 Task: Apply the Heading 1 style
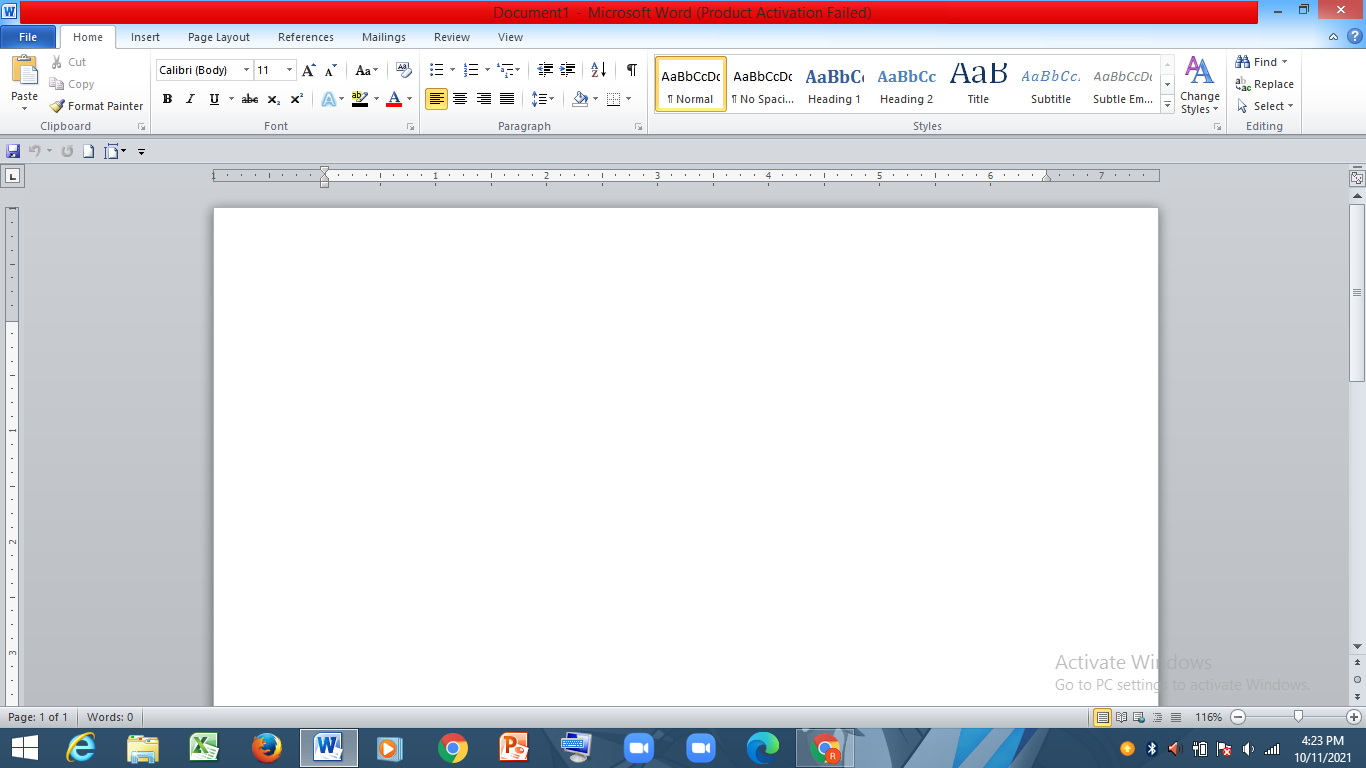click(834, 84)
